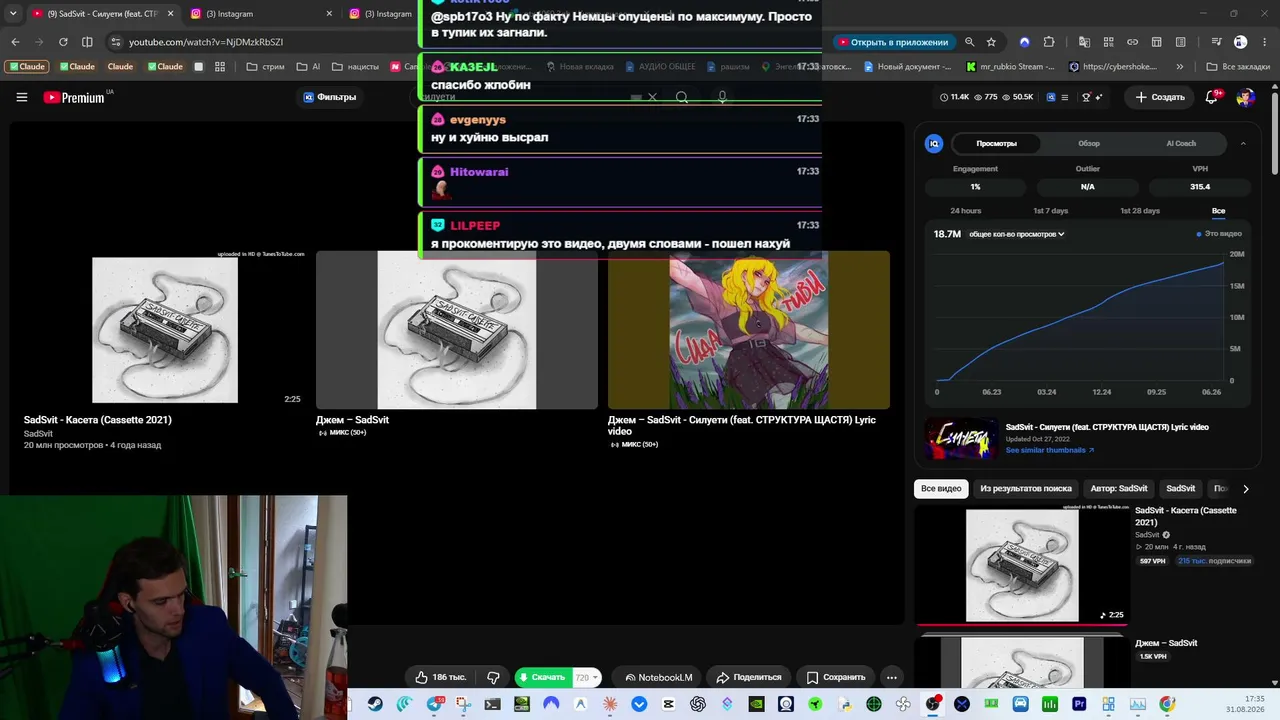
Task: Open the split view icon beside reload
Action: [x=87, y=42]
